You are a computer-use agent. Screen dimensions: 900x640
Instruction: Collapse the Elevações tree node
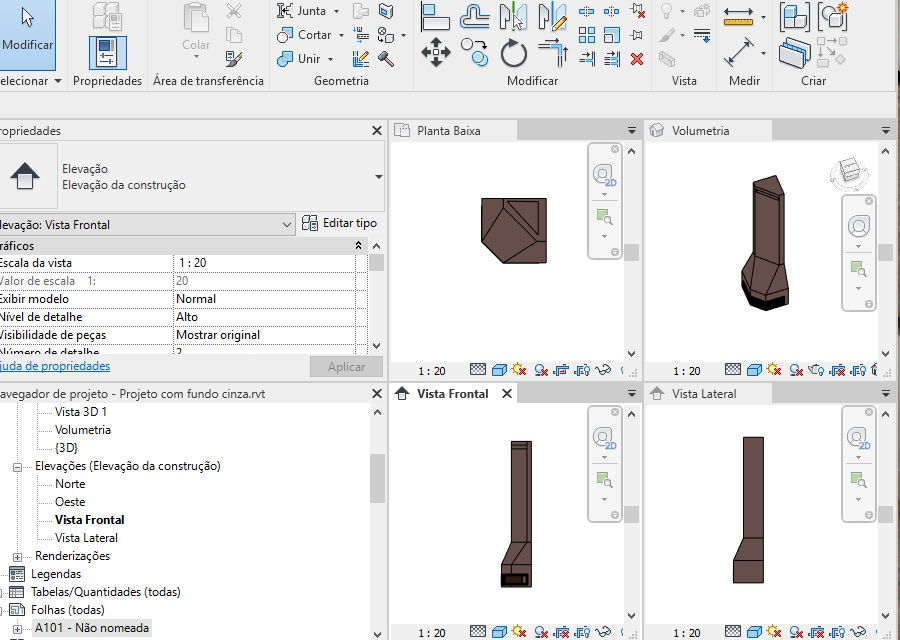[18, 467]
